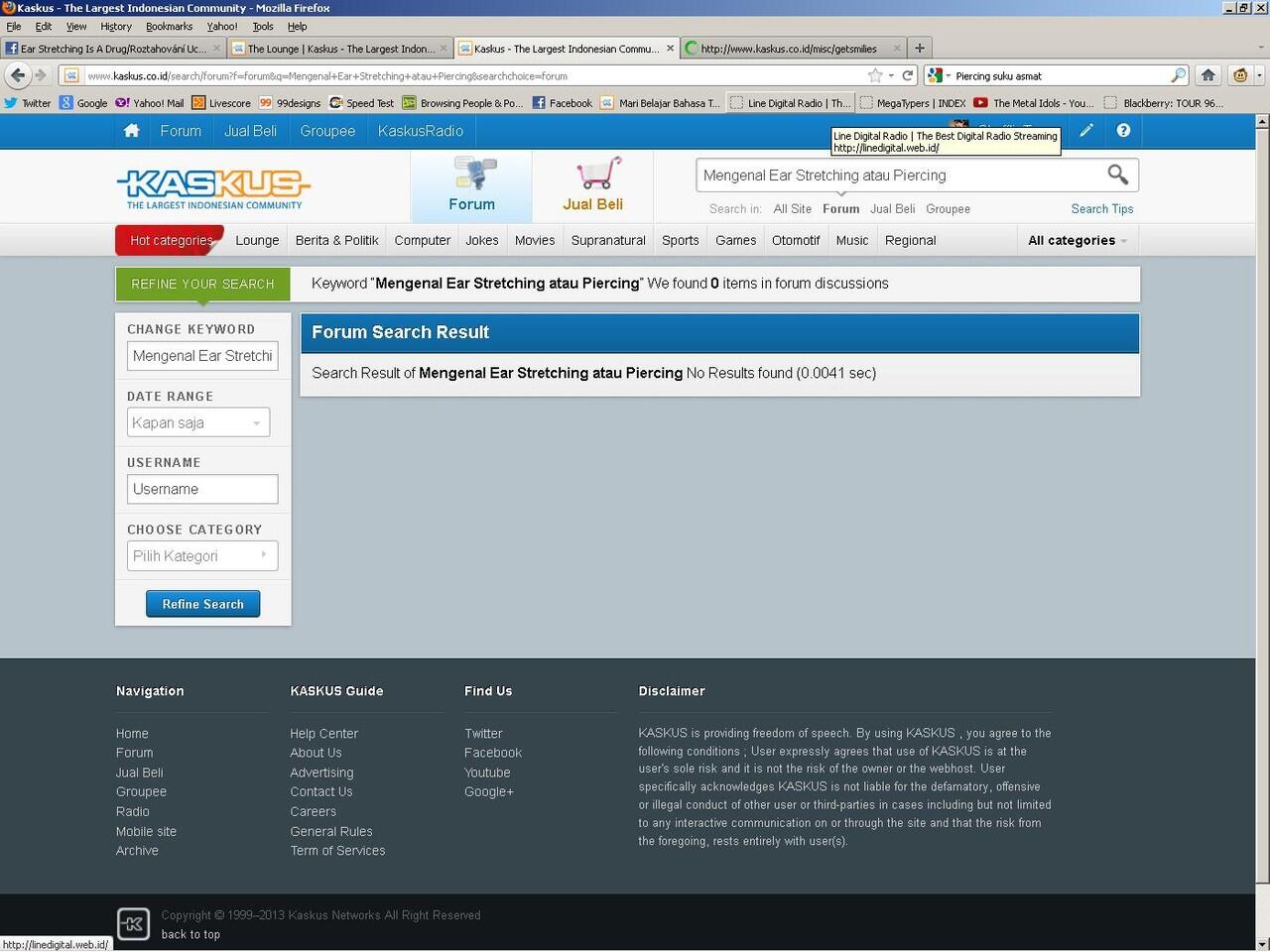Viewport: 1270px width, 952px height.
Task: Open Yahoo! Mail bookmark
Action: tap(150, 103)
